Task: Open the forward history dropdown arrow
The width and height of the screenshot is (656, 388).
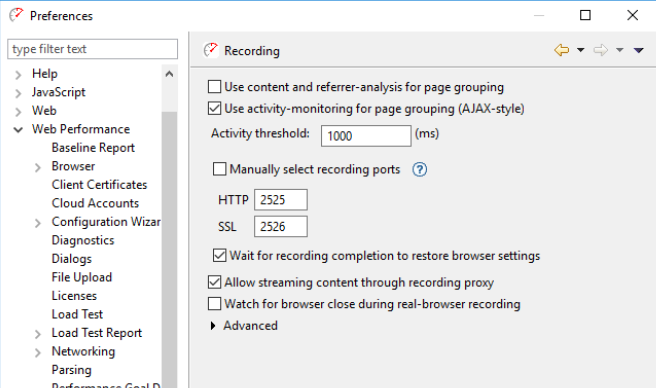Action: tap(620, 50)
